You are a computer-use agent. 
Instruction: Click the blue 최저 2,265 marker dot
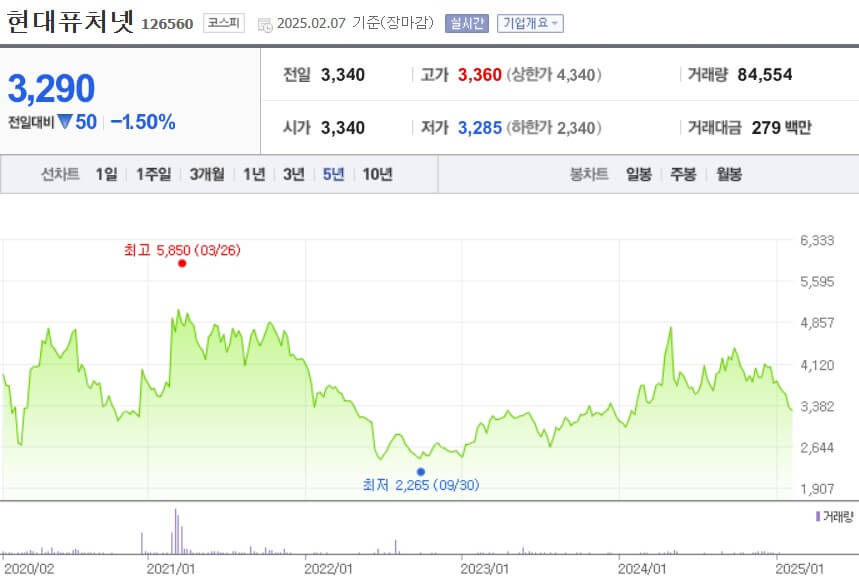coord(421,472)
